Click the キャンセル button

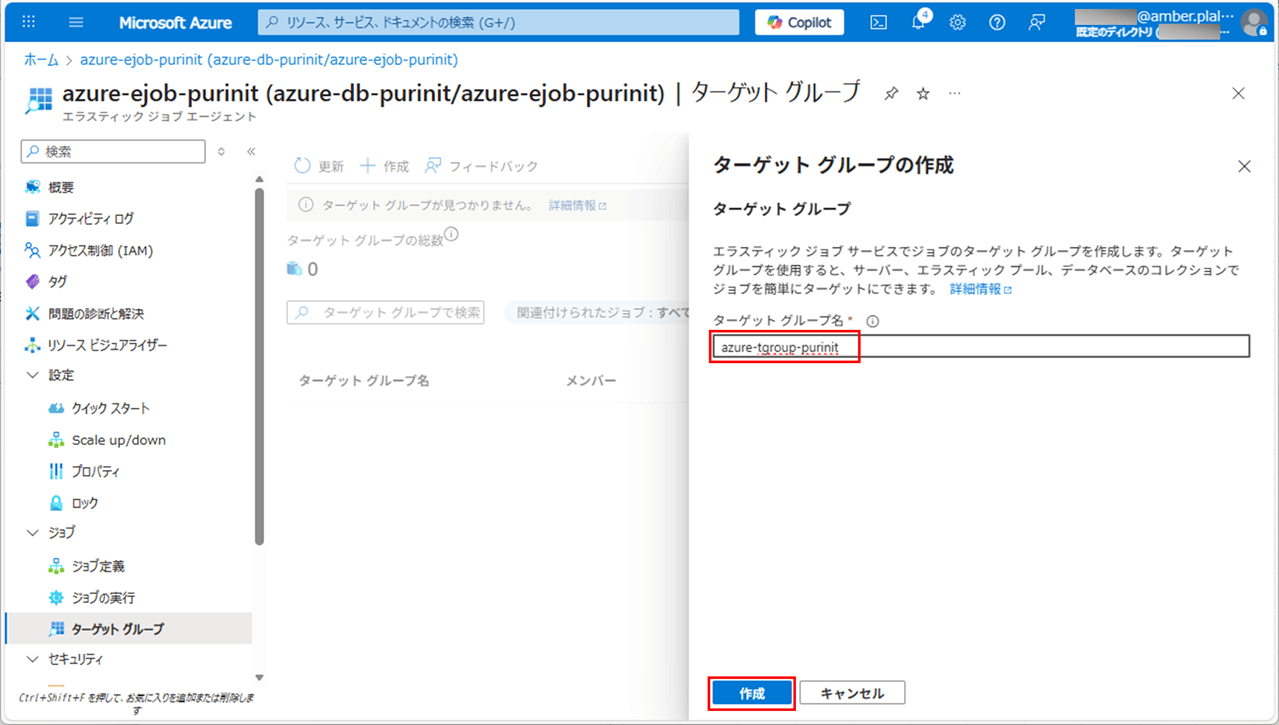(x=852, y=693)
